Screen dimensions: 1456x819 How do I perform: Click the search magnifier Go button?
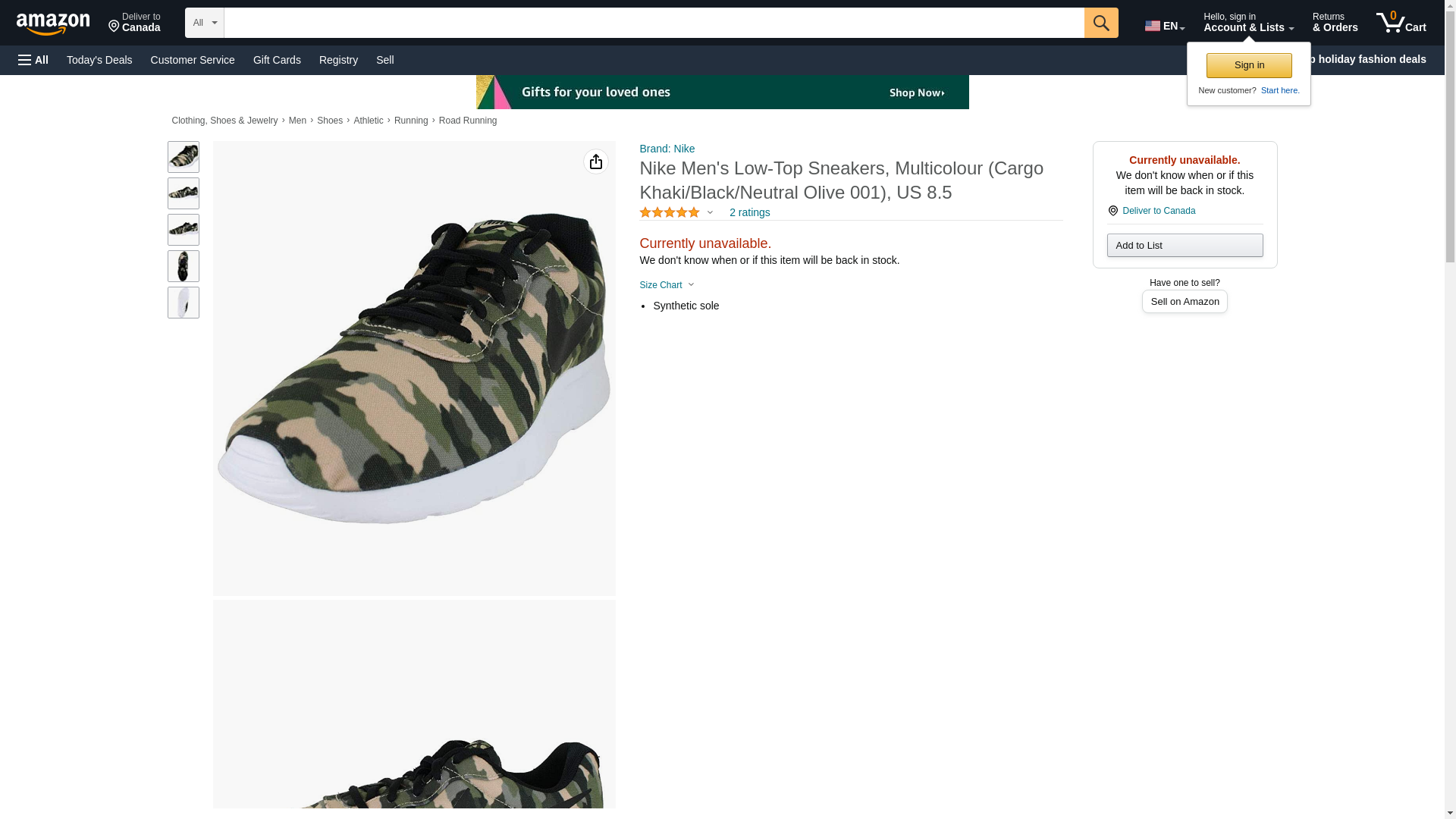click(1100, 23)
